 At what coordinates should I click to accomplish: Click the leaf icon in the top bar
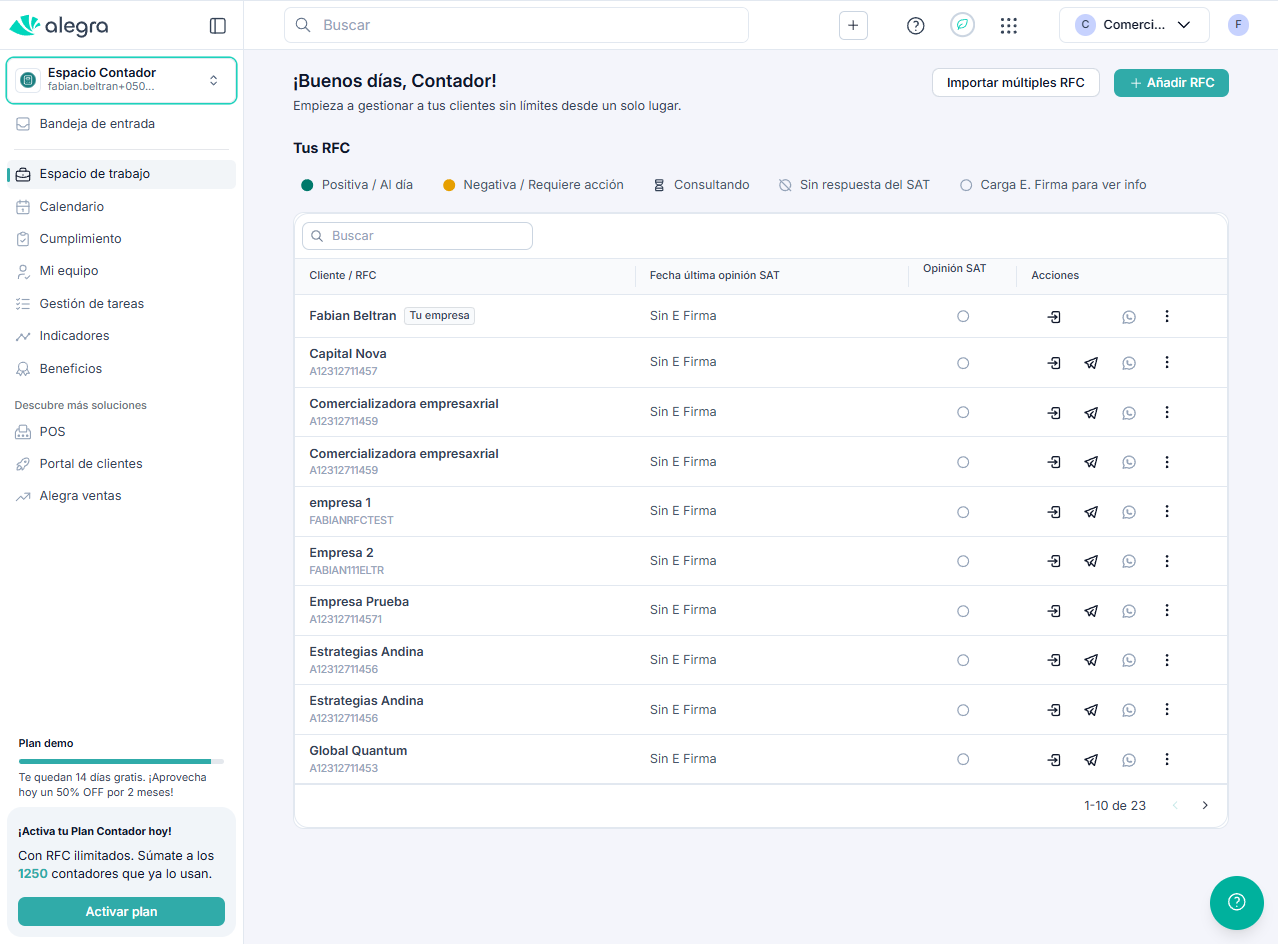click(962, 26)
